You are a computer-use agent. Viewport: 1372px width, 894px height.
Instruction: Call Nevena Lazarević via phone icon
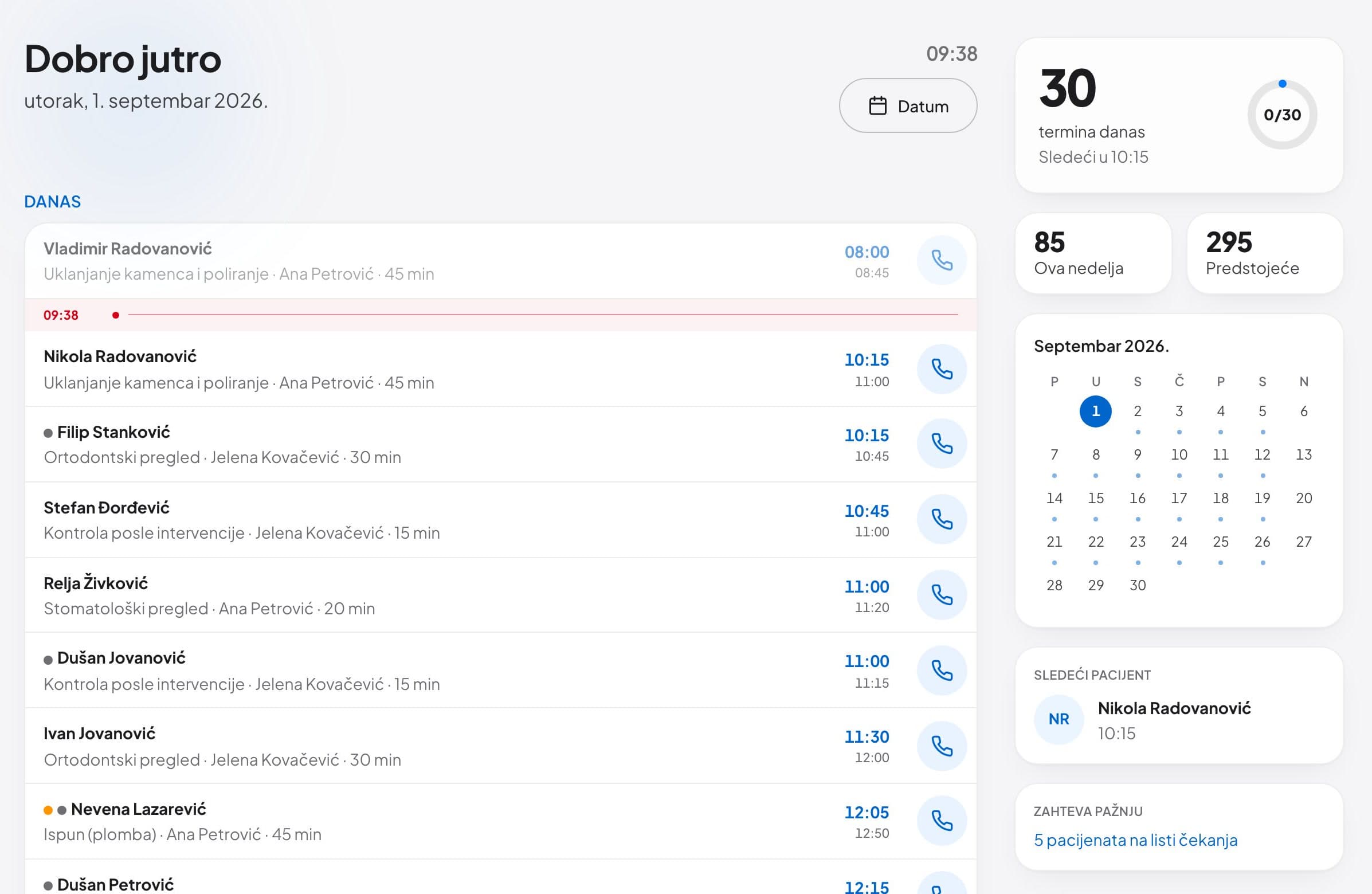coord(942,821)
